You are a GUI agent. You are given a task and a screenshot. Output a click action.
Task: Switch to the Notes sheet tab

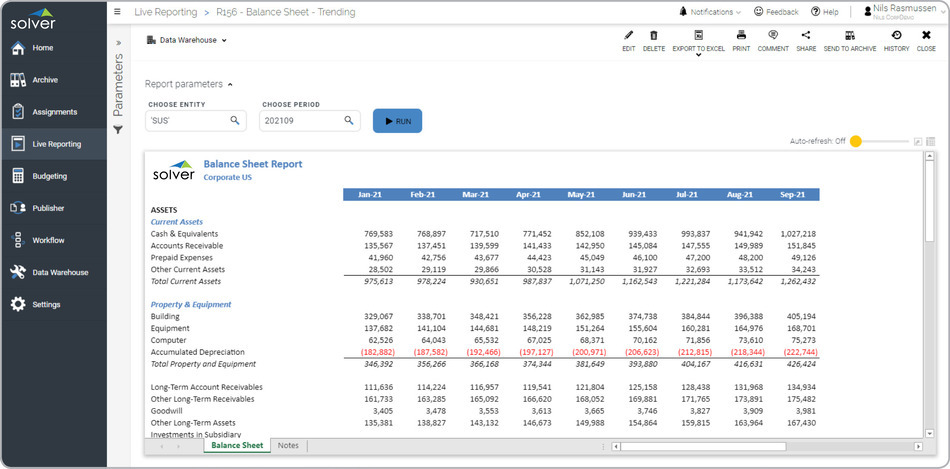[288, 446]
